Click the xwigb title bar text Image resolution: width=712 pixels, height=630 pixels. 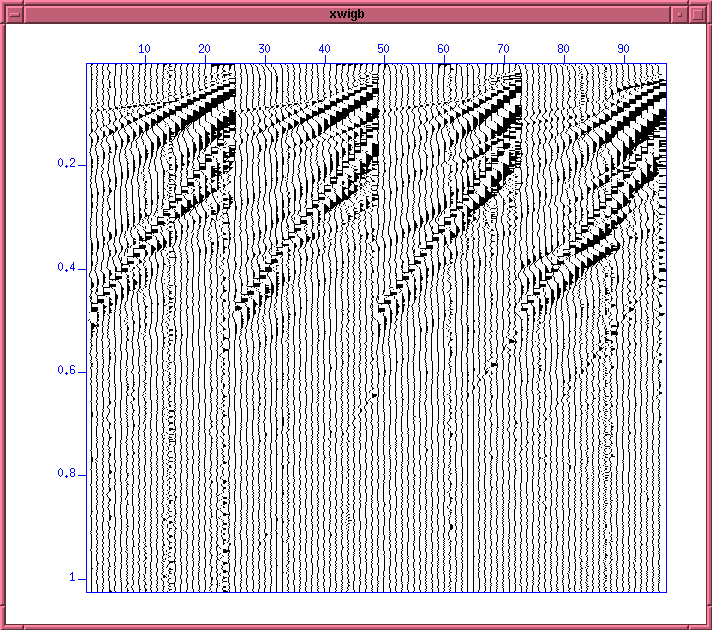coord(355,14)
